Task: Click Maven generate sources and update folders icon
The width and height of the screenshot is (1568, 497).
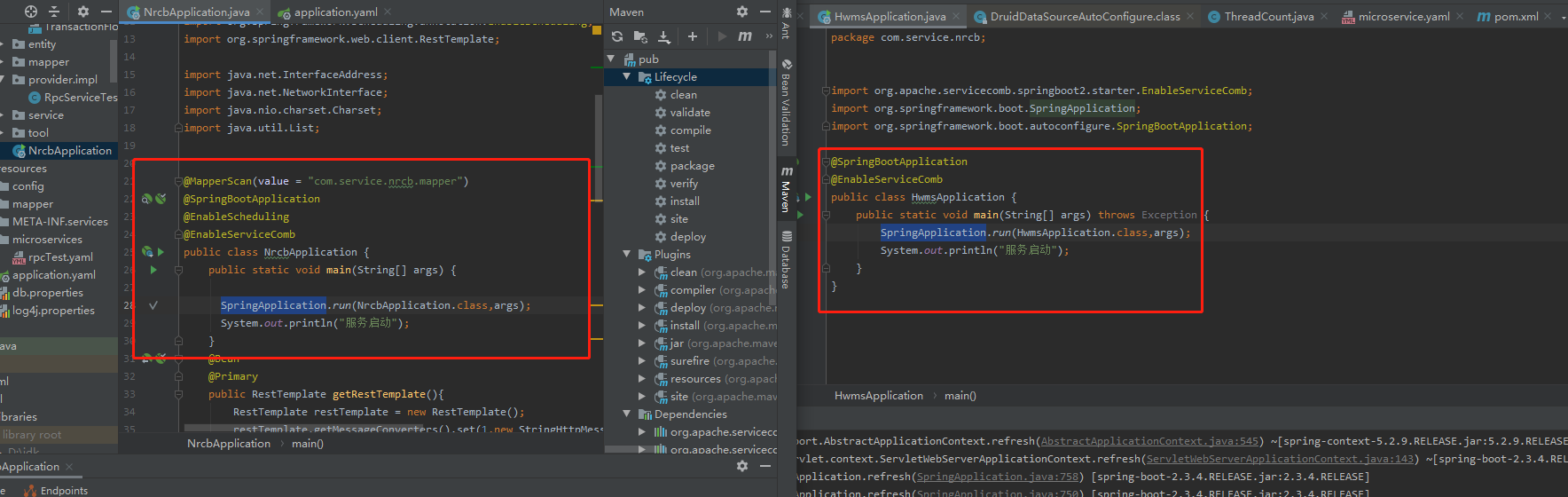Action: (x=640, y=36)
